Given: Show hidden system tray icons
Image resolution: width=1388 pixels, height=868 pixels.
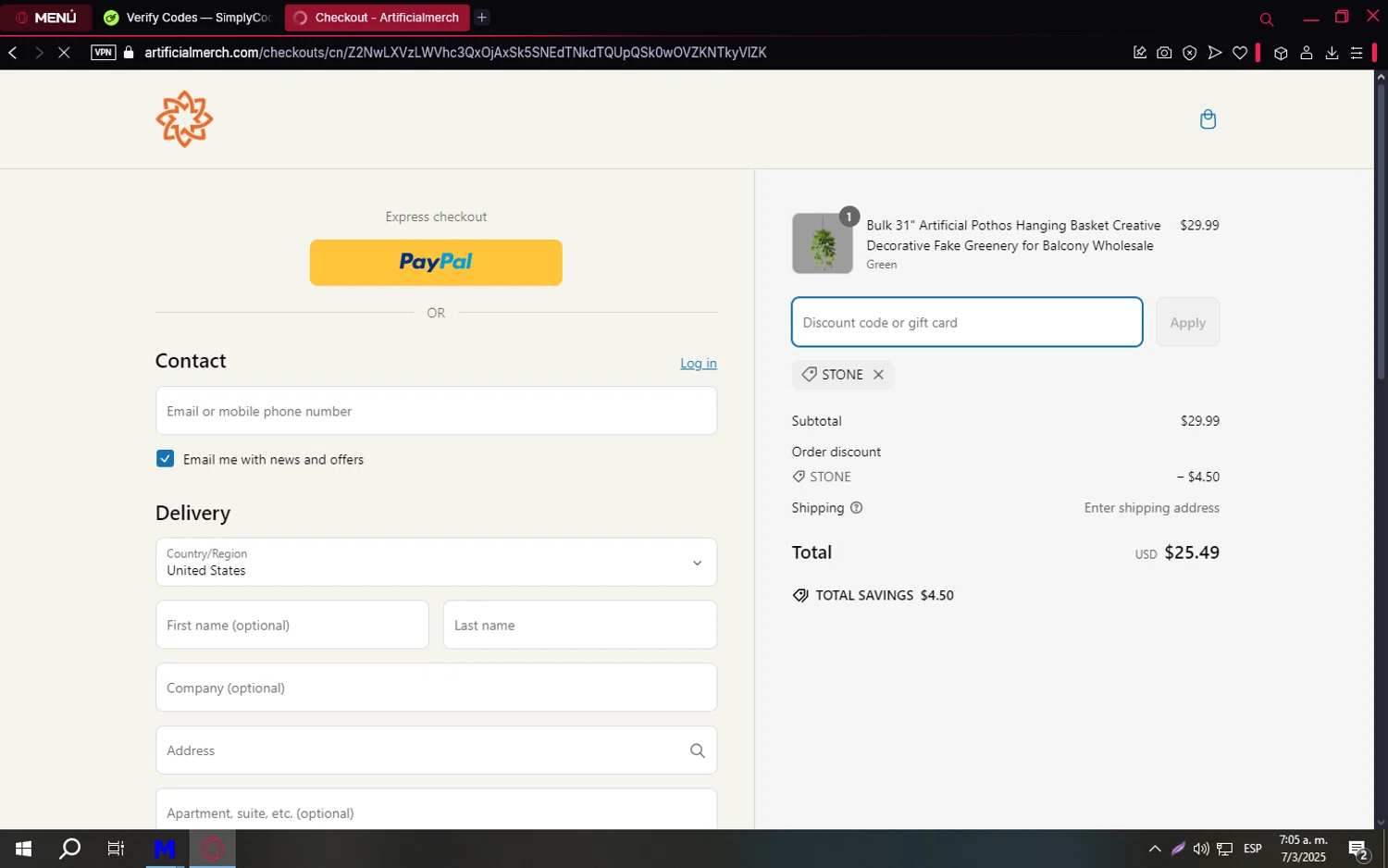Looking at the screenshot, I should point(1155,849).
